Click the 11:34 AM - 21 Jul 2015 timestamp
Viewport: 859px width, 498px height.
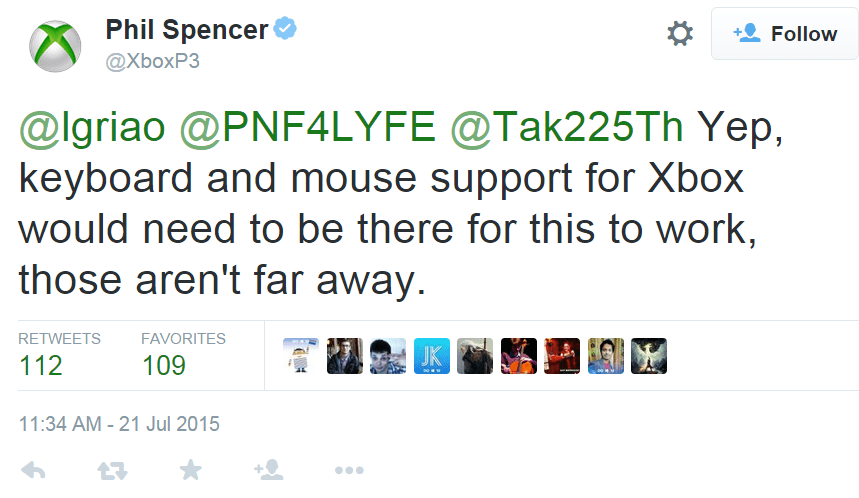point(119,424)
